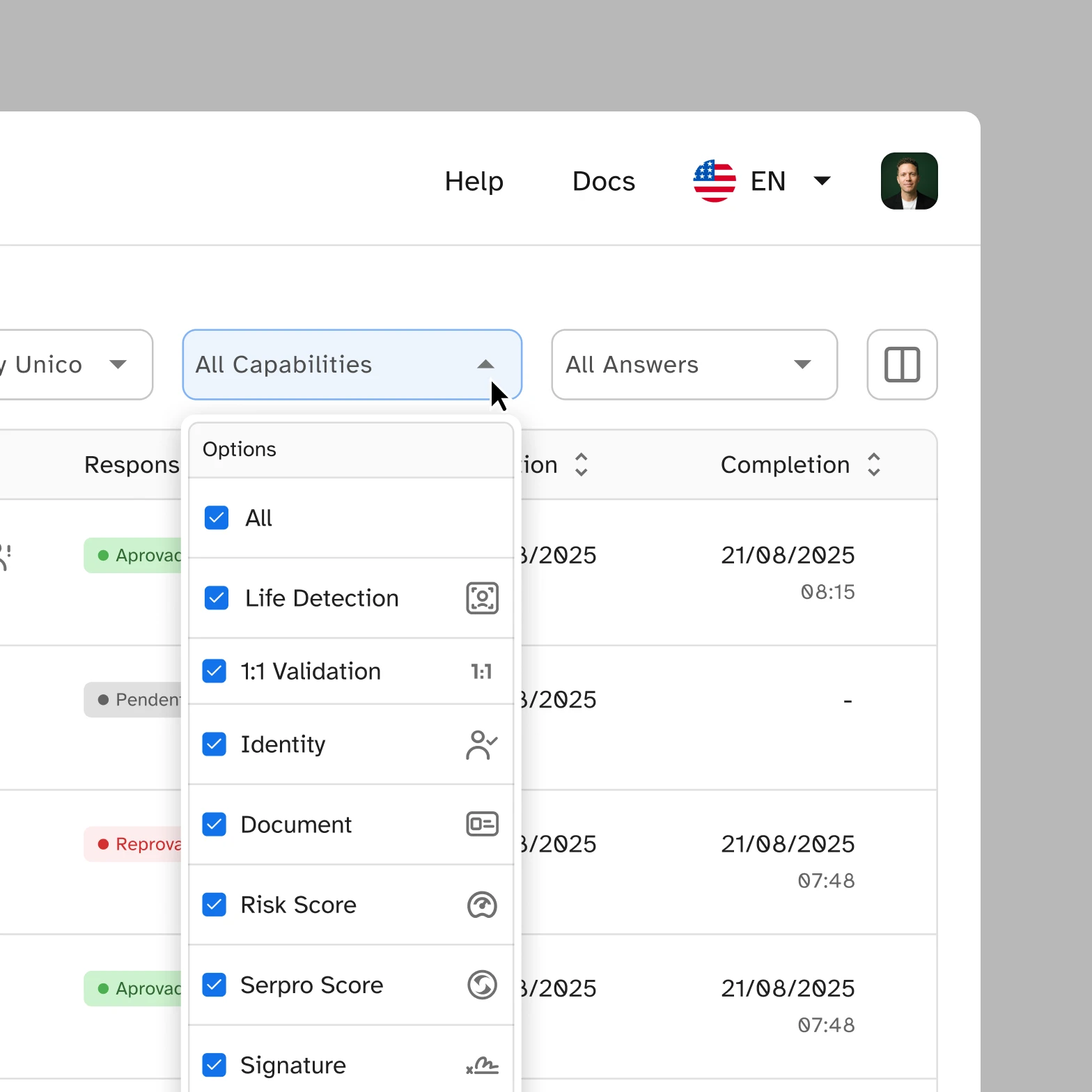Open the All Answers dropdown
Screen dimensions: 1092x1092
tap(694, 365)
